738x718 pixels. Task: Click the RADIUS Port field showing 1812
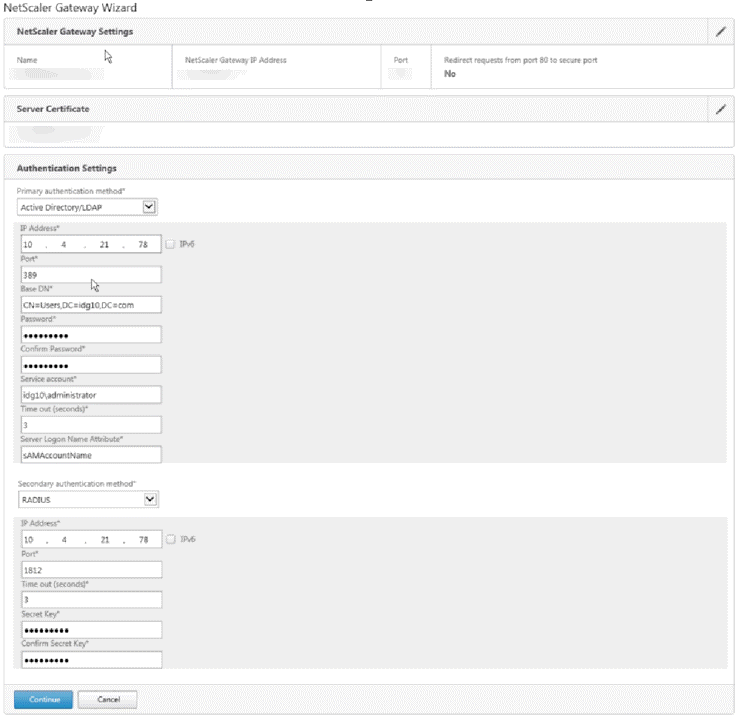89,570
